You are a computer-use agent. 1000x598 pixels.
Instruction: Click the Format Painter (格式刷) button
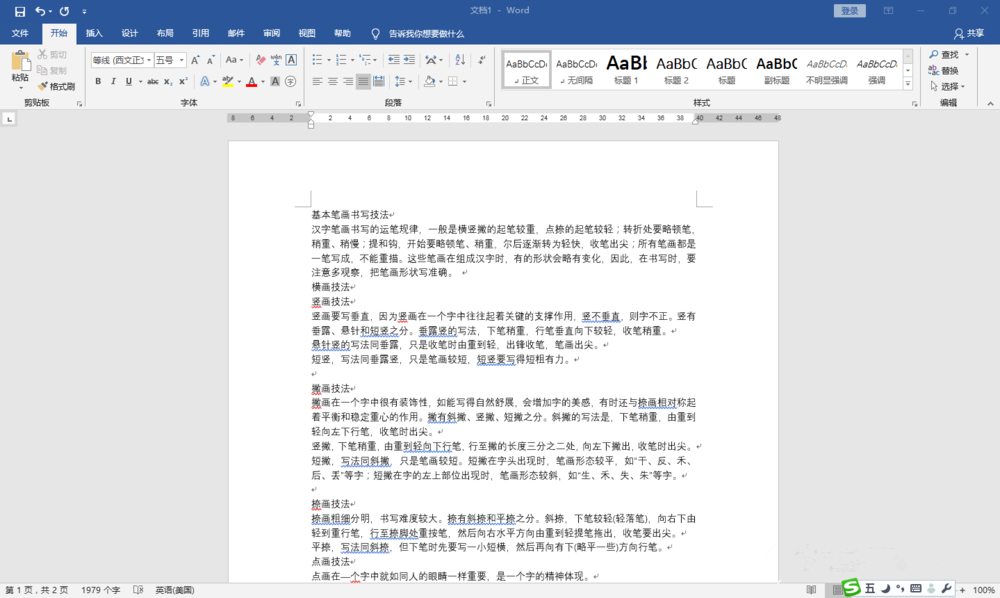pyautogui.click(x=56, y=87)
